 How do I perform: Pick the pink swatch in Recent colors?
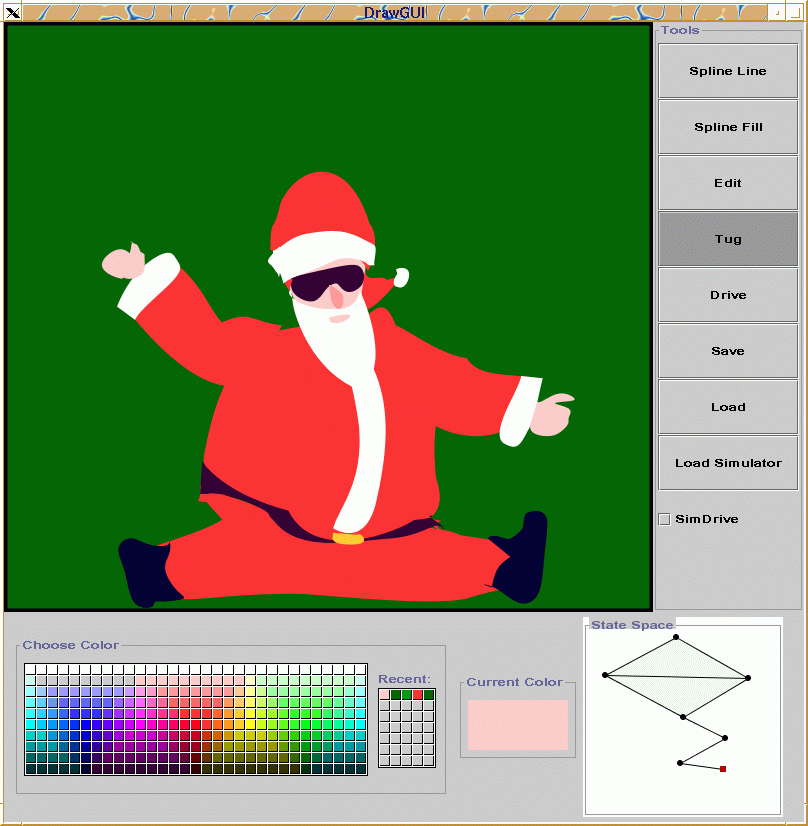click(x=385, y=695)
